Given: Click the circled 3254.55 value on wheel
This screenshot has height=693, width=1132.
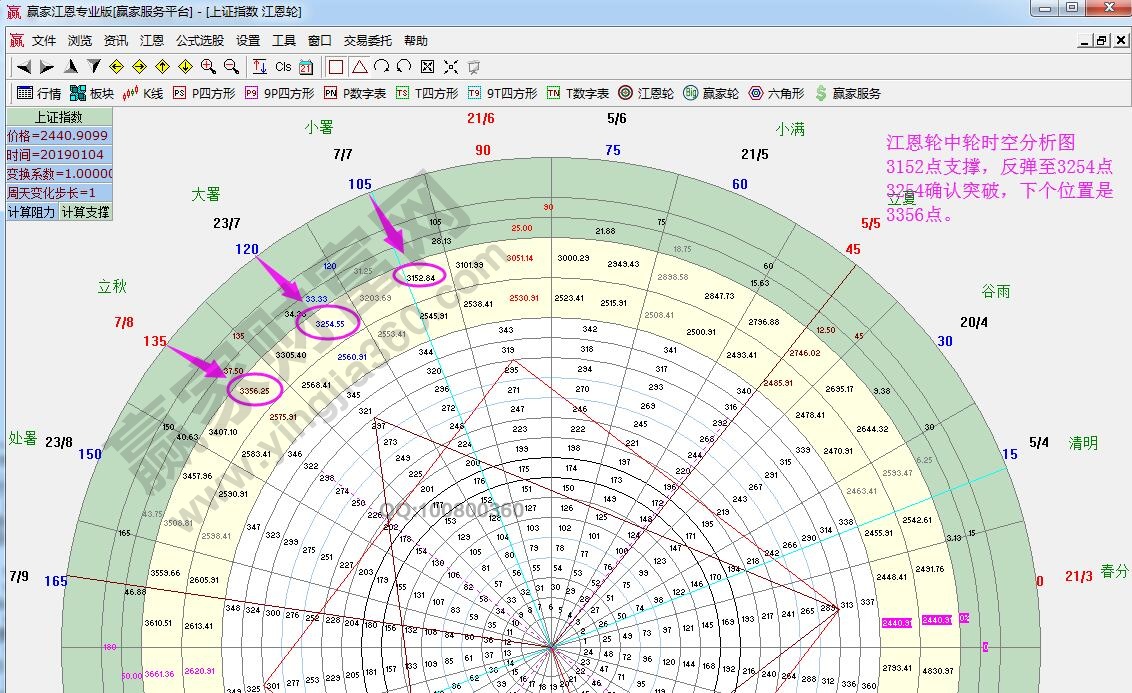Looking at the screenshot, I should pyautogui.click(x=330, y=324).
